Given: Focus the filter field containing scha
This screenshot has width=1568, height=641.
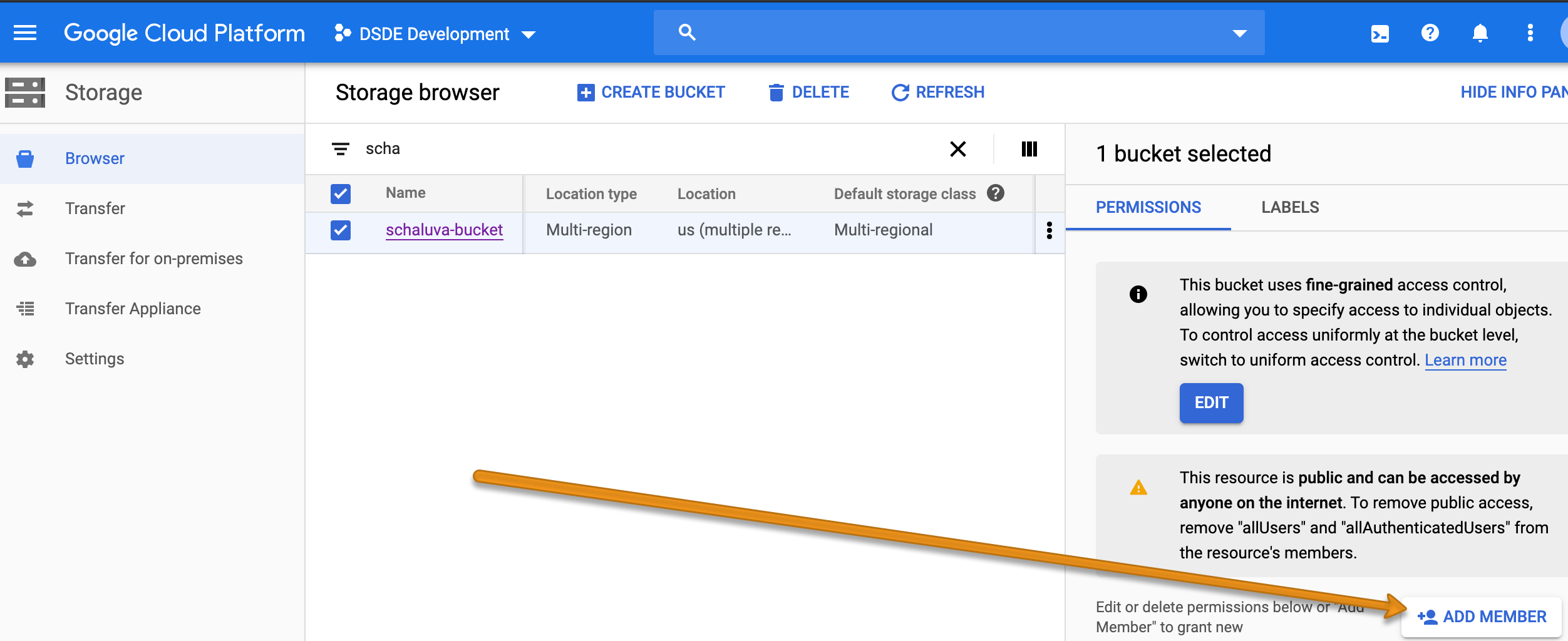Looking at the screenshot, I should coord(645,149).
